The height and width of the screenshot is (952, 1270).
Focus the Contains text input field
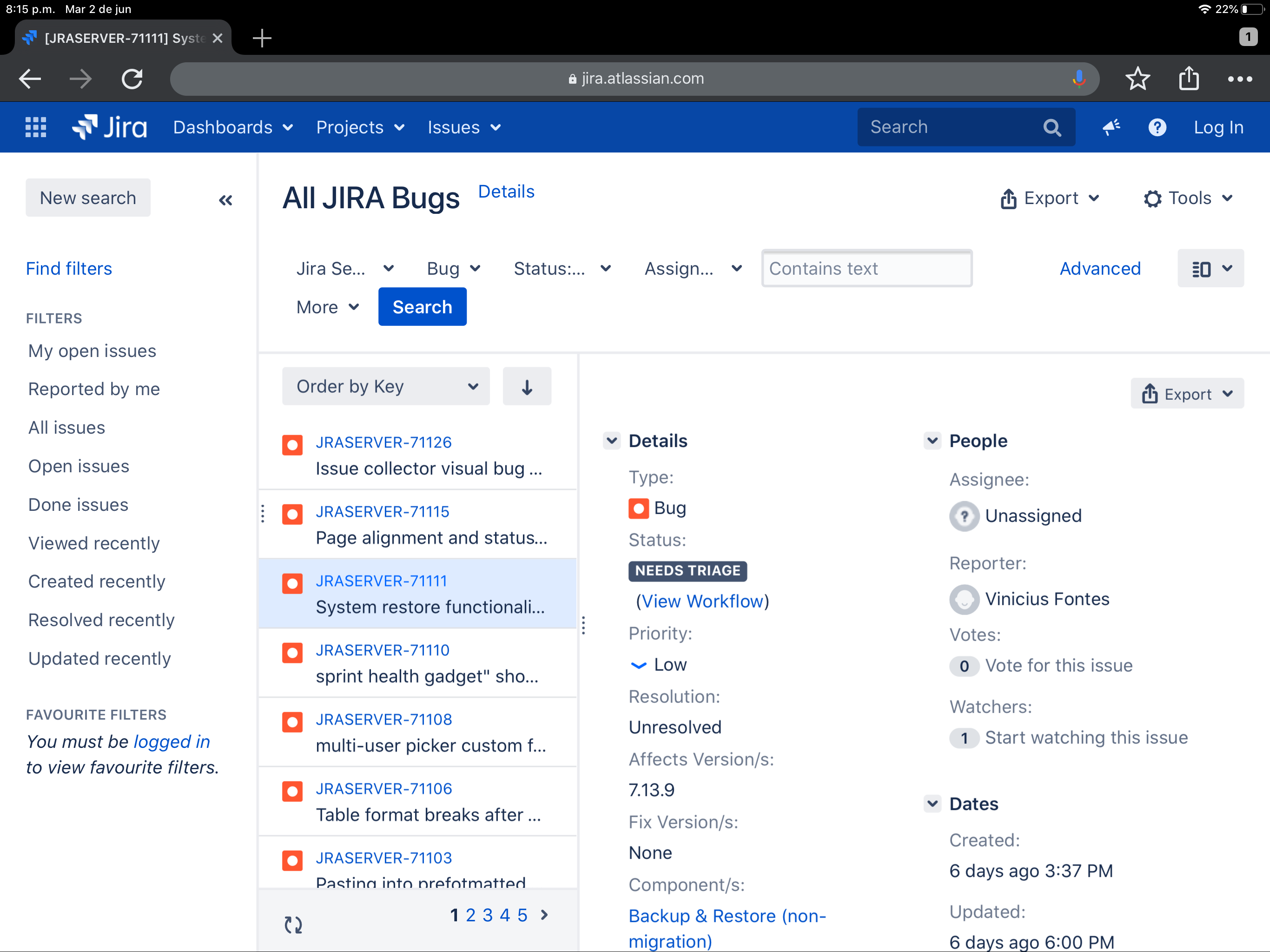[867, 268]
